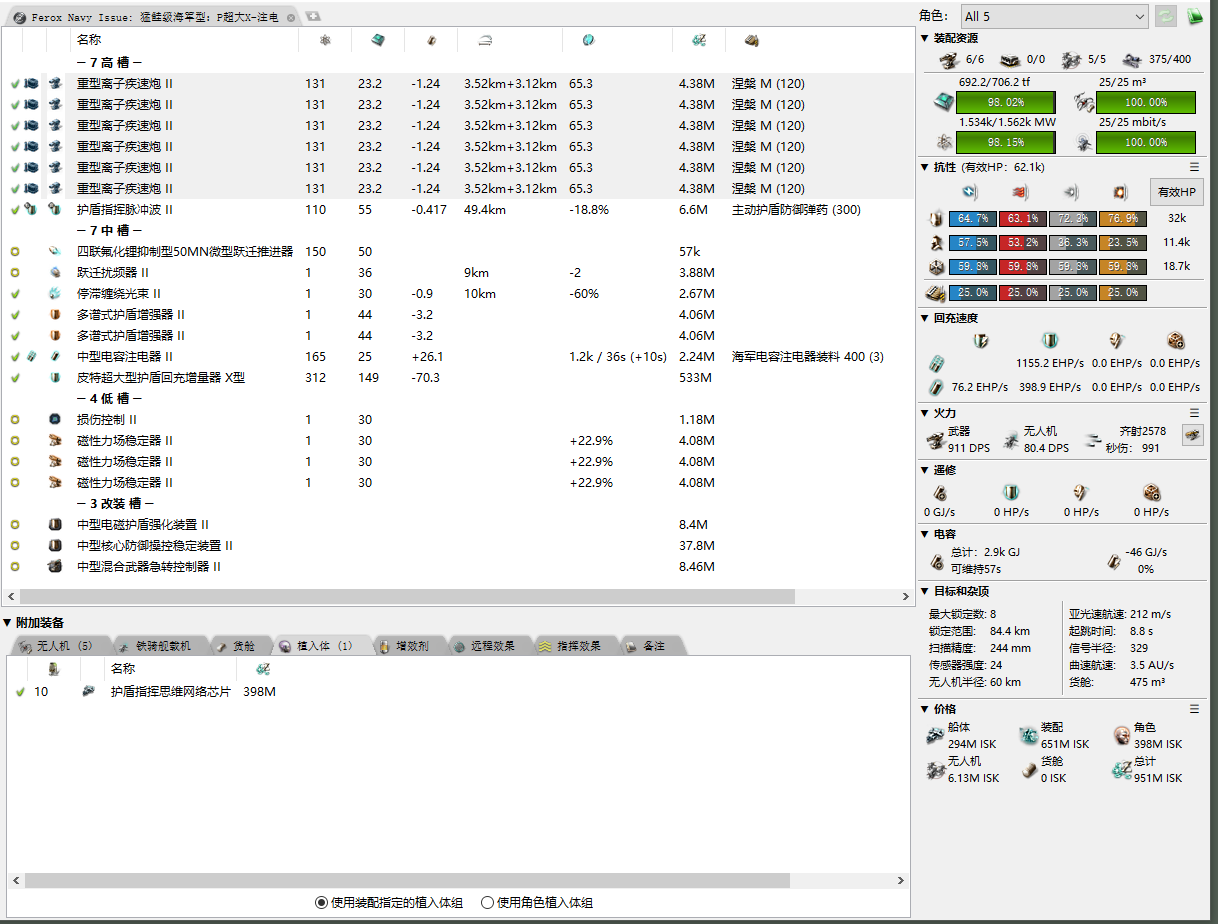Close the Ferox Navy Issue fit tab

pyautogui.click(x=290, y=18)
